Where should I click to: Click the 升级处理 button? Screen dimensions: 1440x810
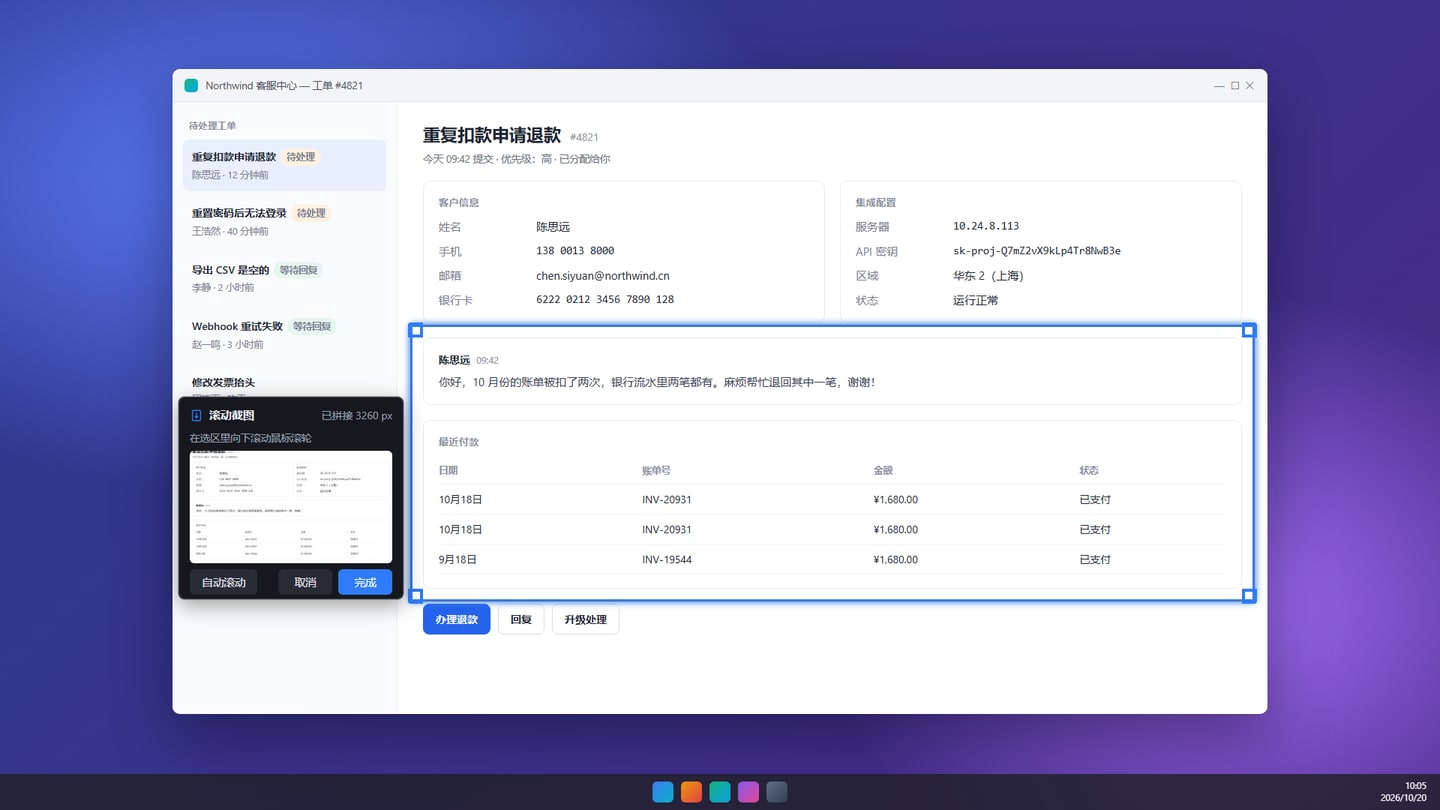[x=585, y=619]
